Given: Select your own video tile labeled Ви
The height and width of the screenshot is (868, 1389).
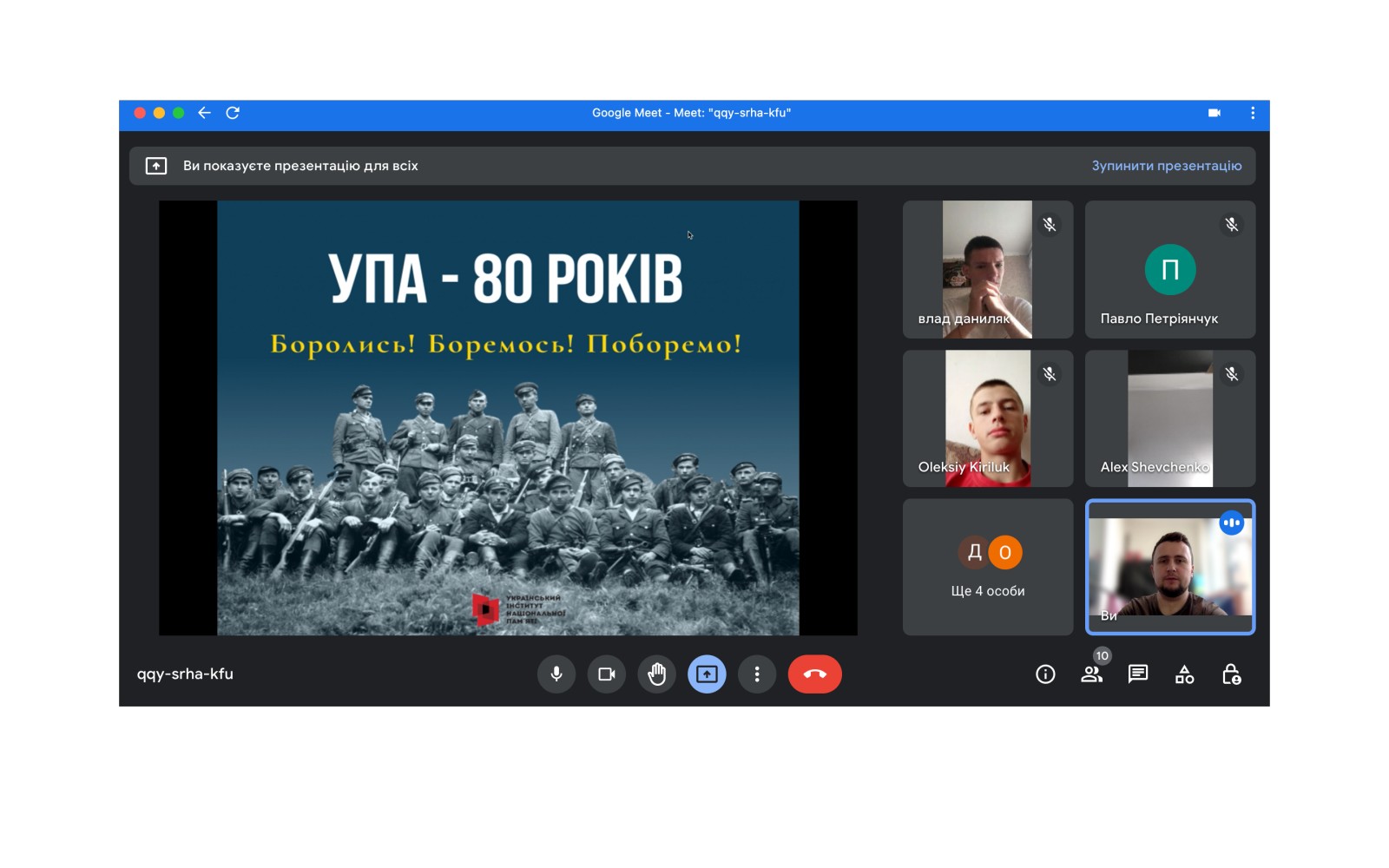Looking at the screenshot, I should click(1170, 567).
